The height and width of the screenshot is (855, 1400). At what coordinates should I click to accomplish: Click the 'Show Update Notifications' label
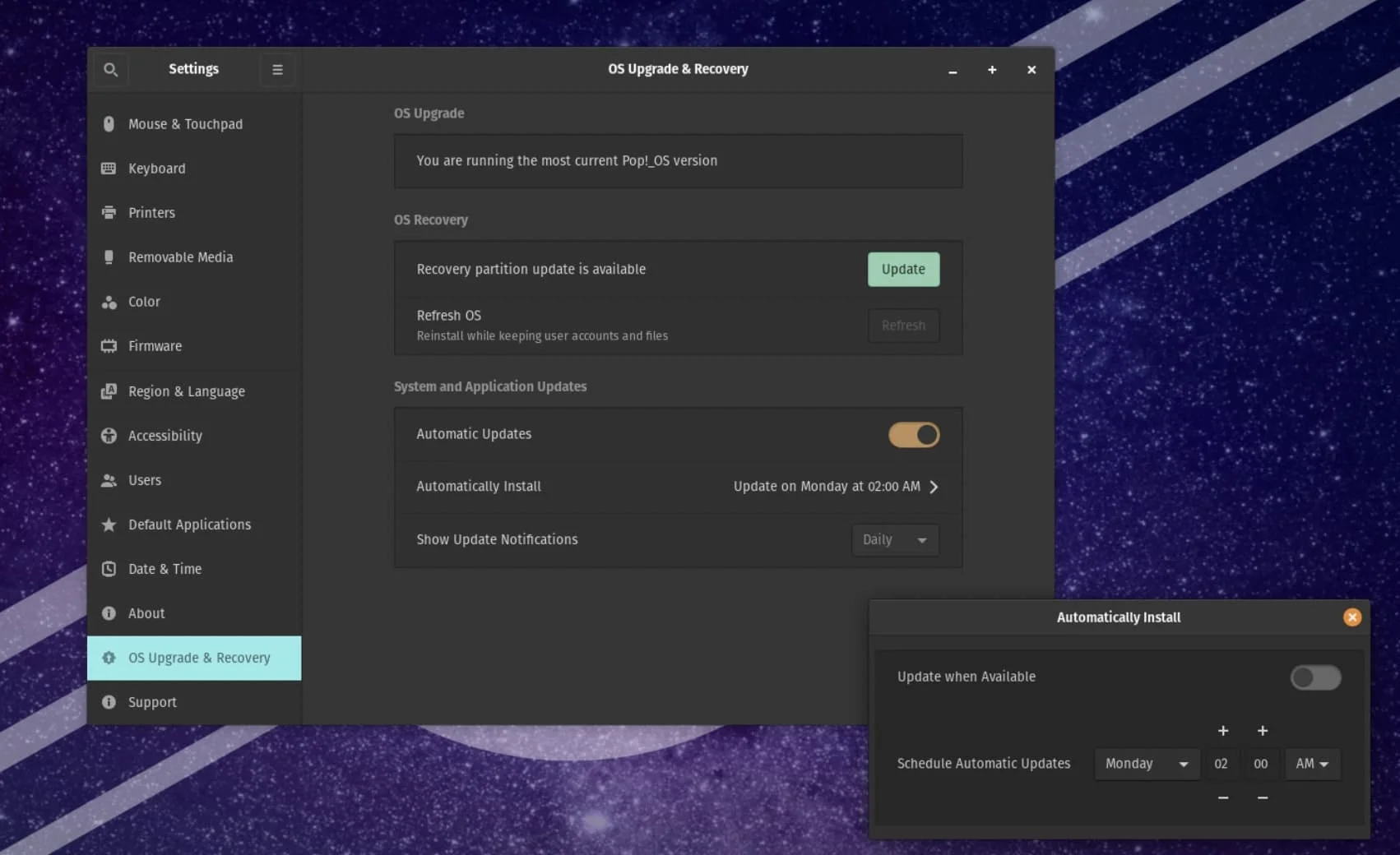[497, 540]
